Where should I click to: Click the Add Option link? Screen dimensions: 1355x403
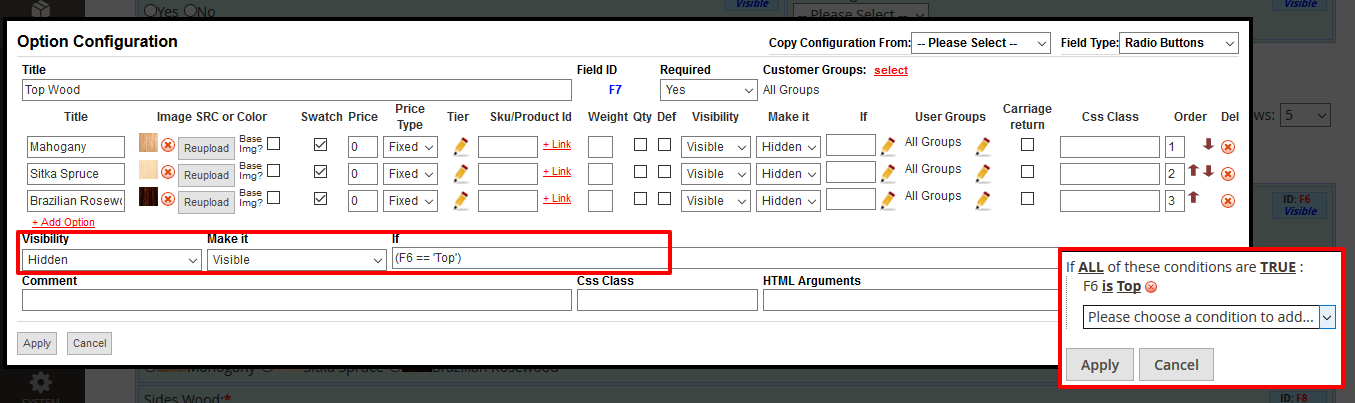[x=63, y=222]
